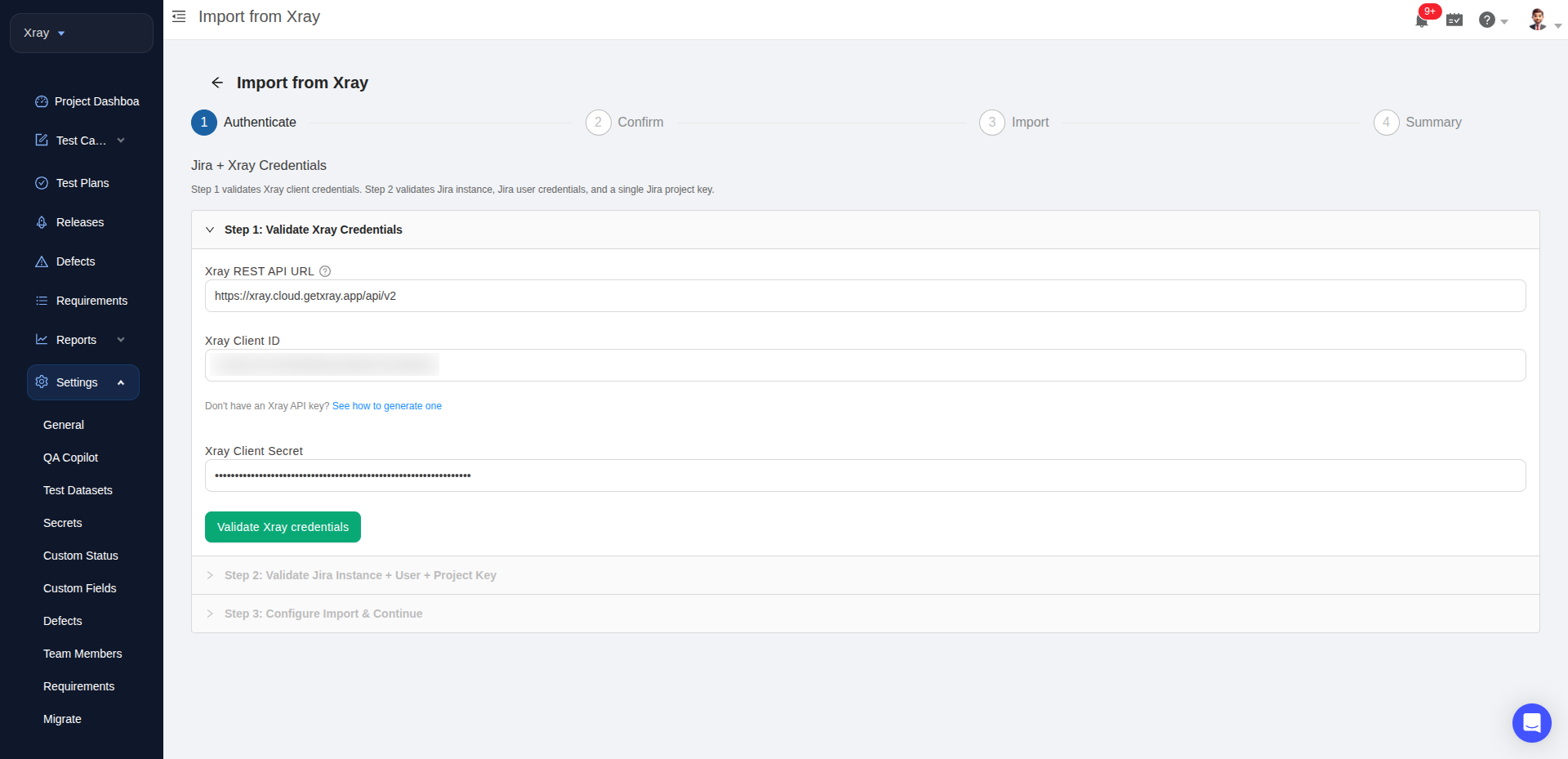Open Requirements under Settings
Viewport: 1568px width, 759px height.
tap(78, 686)
